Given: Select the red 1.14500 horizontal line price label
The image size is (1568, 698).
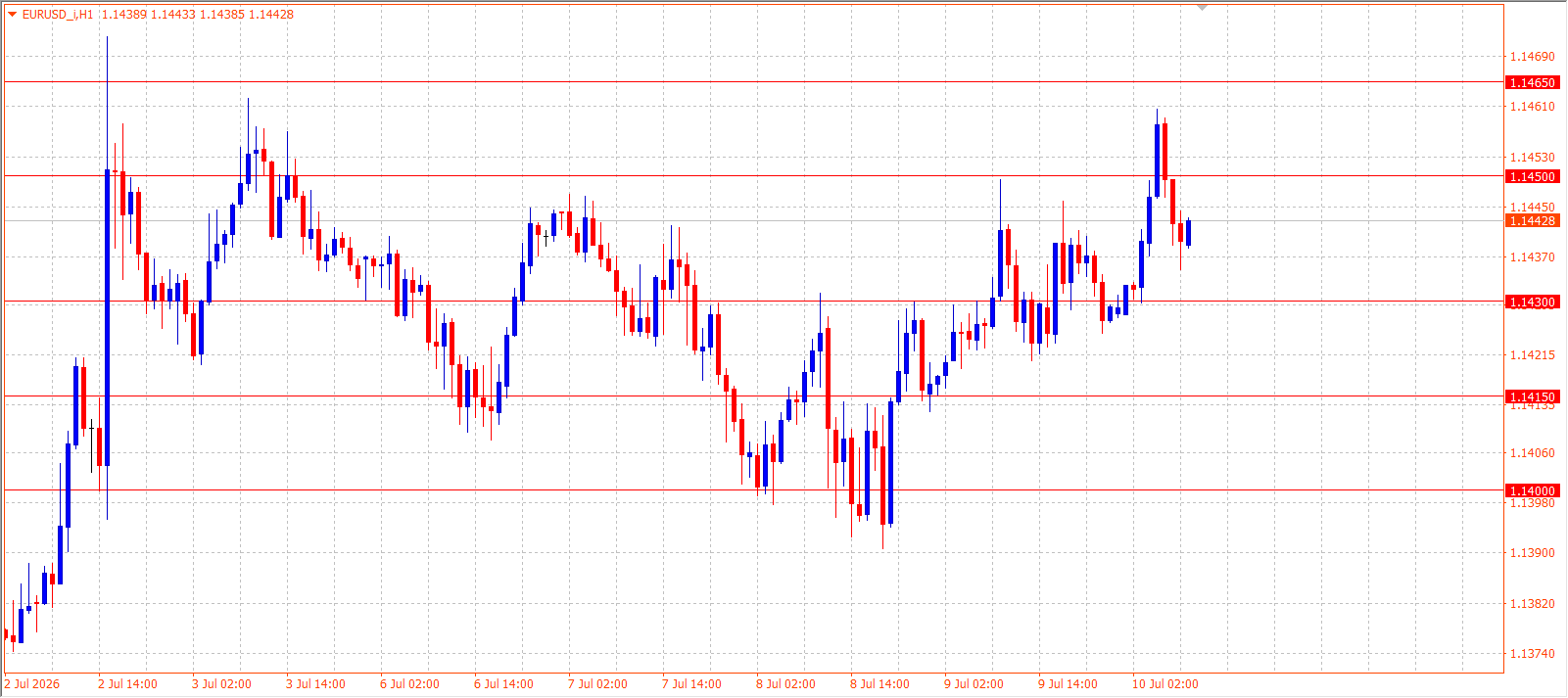Looking at the screenshot, I should [x=1532, y=176].
